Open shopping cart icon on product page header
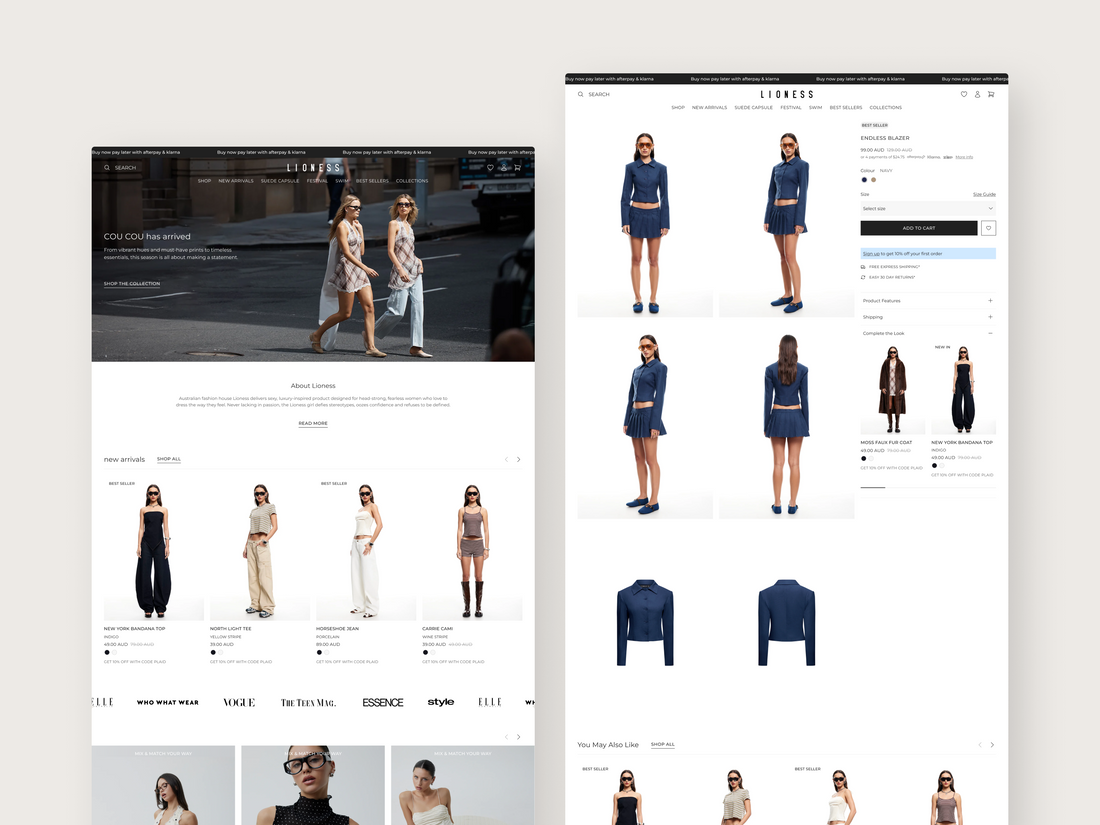Image resolution: width=1100 pixels, height=825 pixels. coord(991,94)
